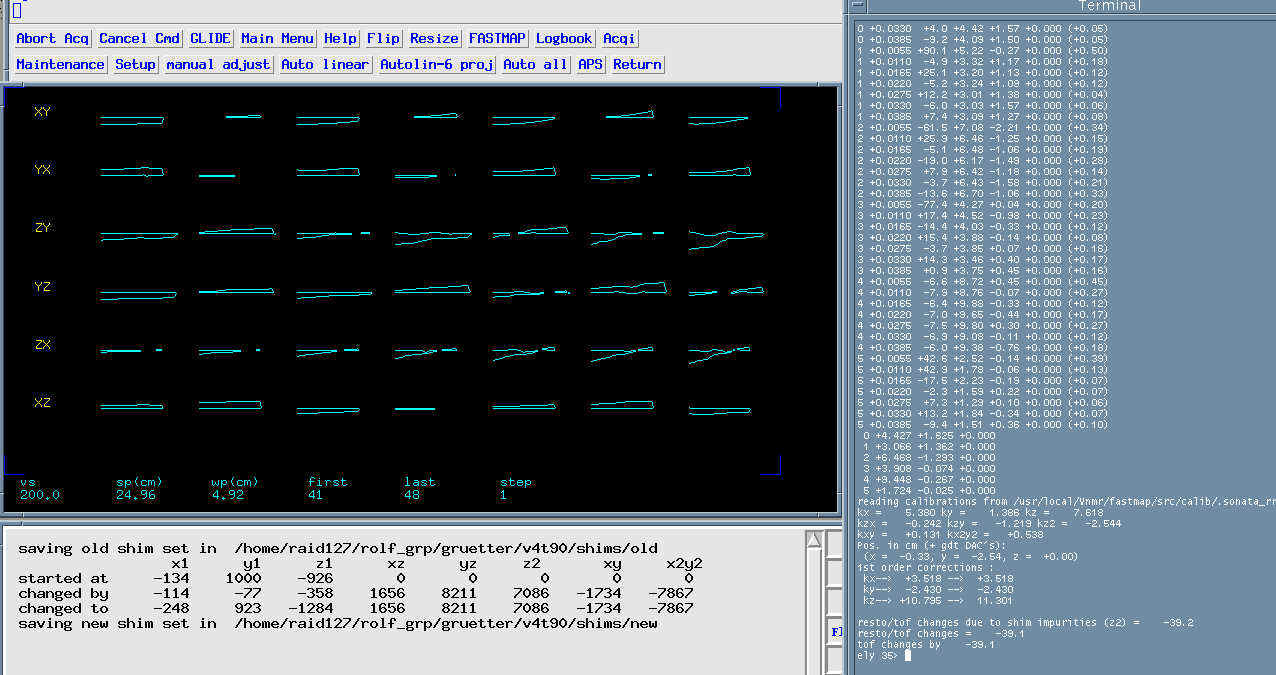
Task: Select the yellow XZ projection row label
Action: 42,403
